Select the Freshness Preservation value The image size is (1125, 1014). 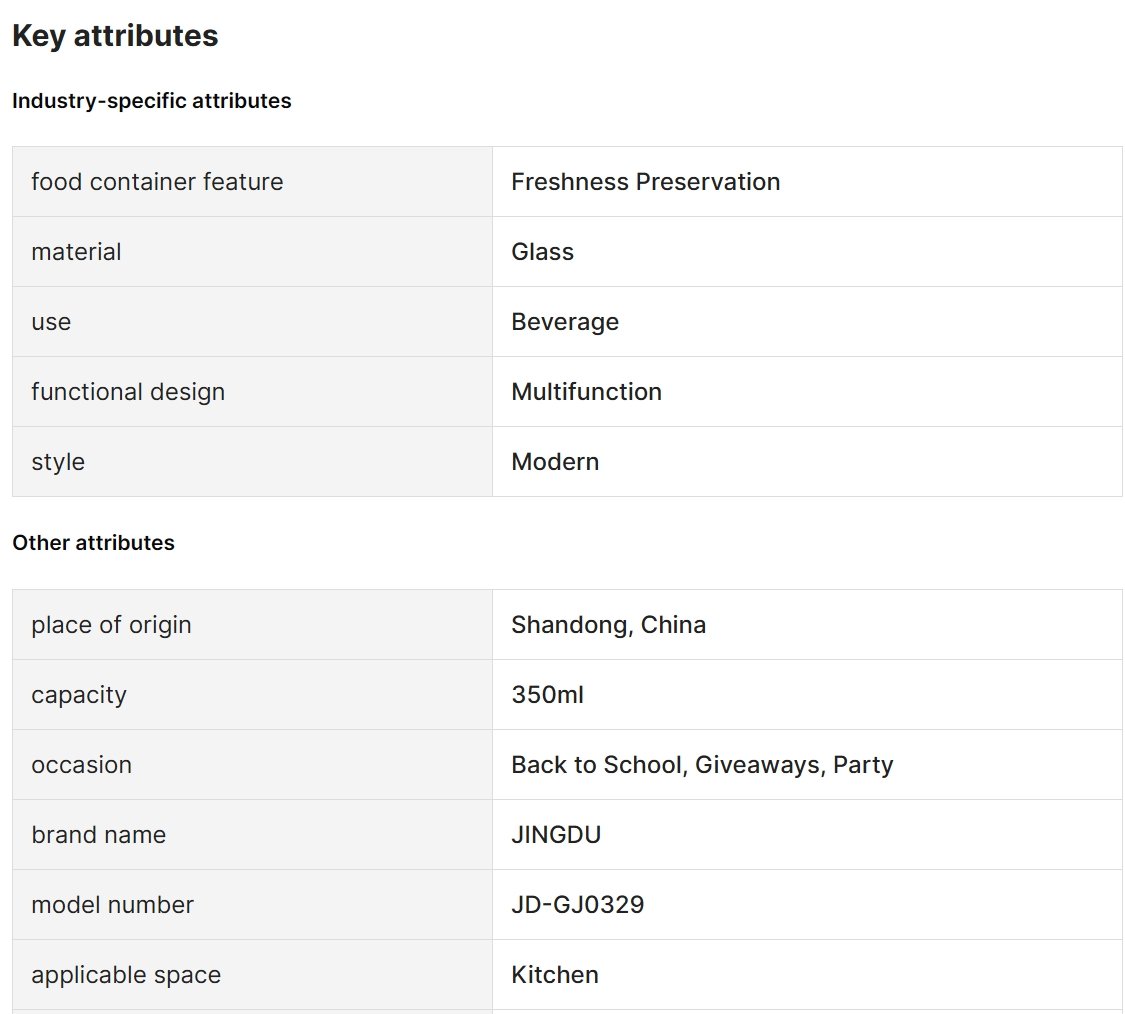646,182
